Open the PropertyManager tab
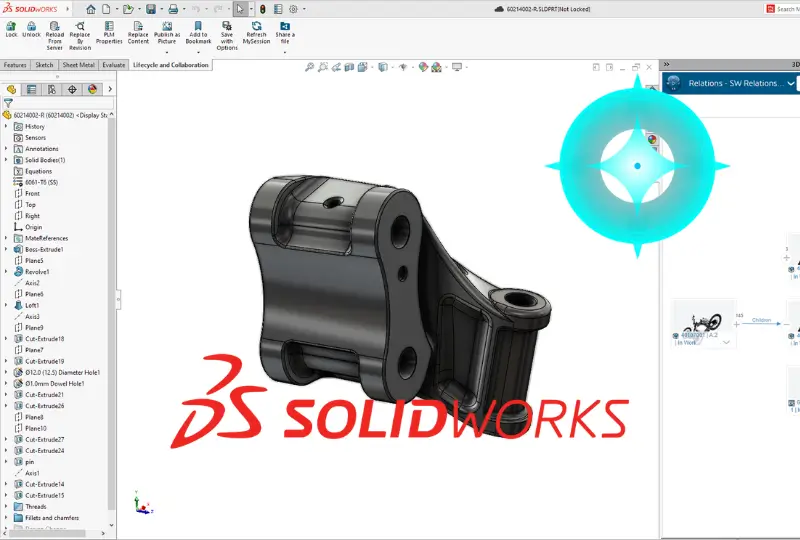This screenshot has width=800, height=540. [32, 89]
